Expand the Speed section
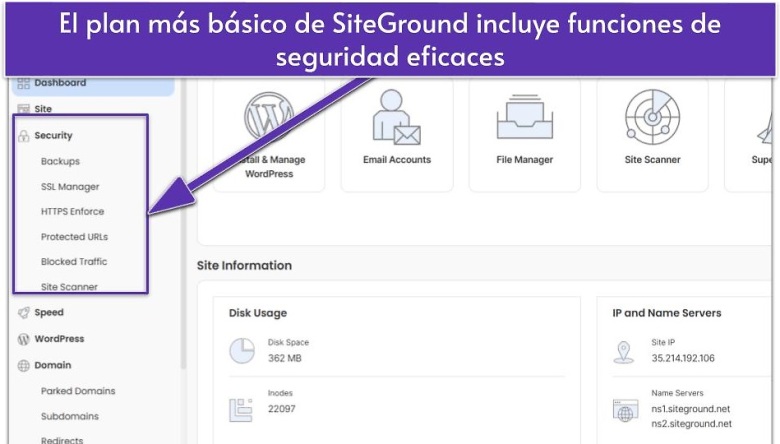The image size is (780, 444). [49, 312]
